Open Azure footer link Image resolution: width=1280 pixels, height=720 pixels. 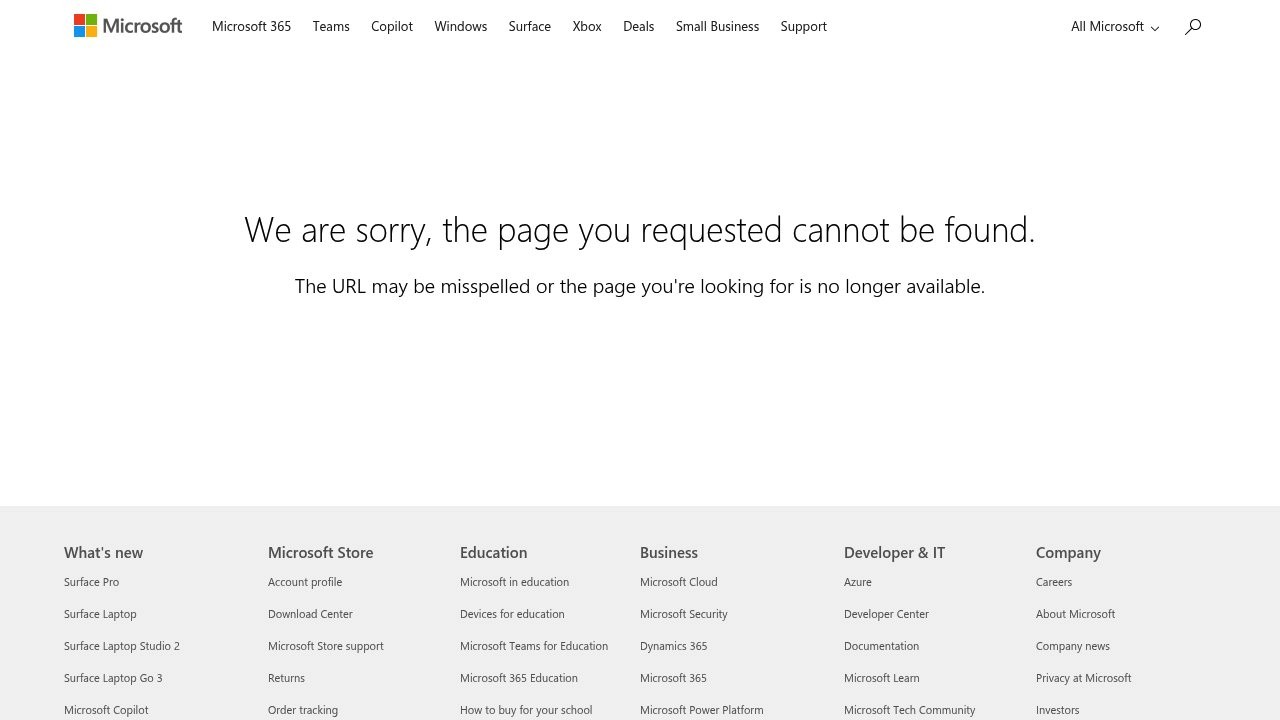point(858,582)
